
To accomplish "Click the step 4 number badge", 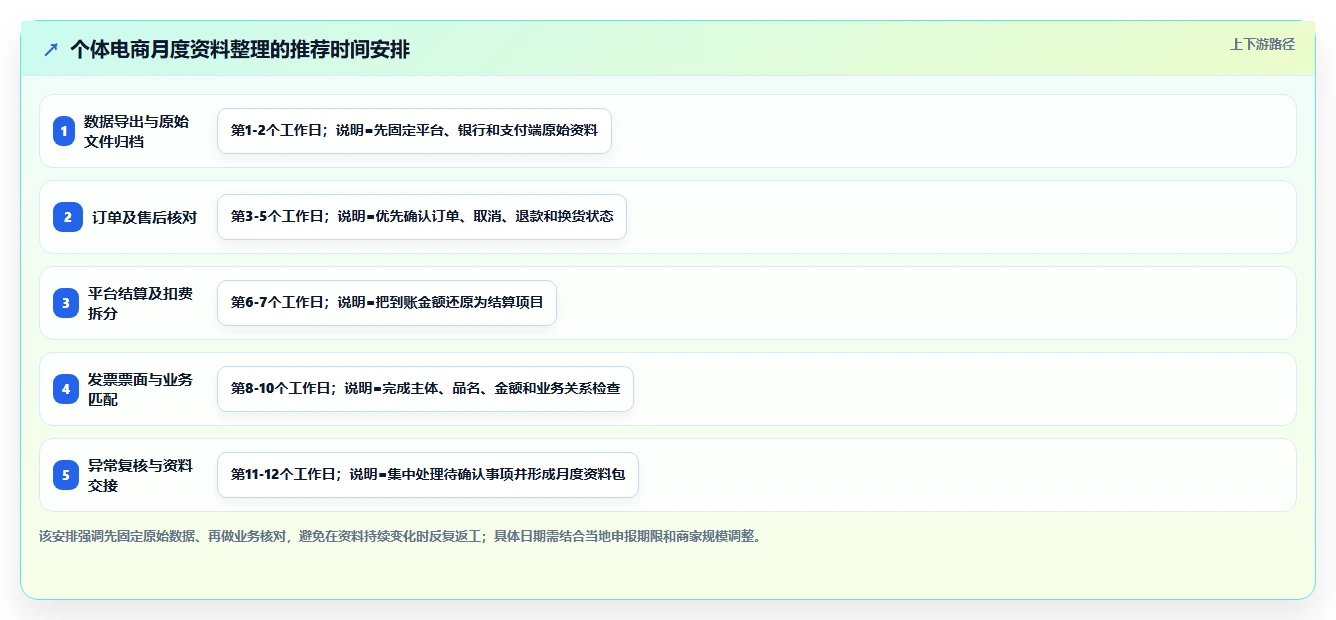I will (x=66, y=389).
